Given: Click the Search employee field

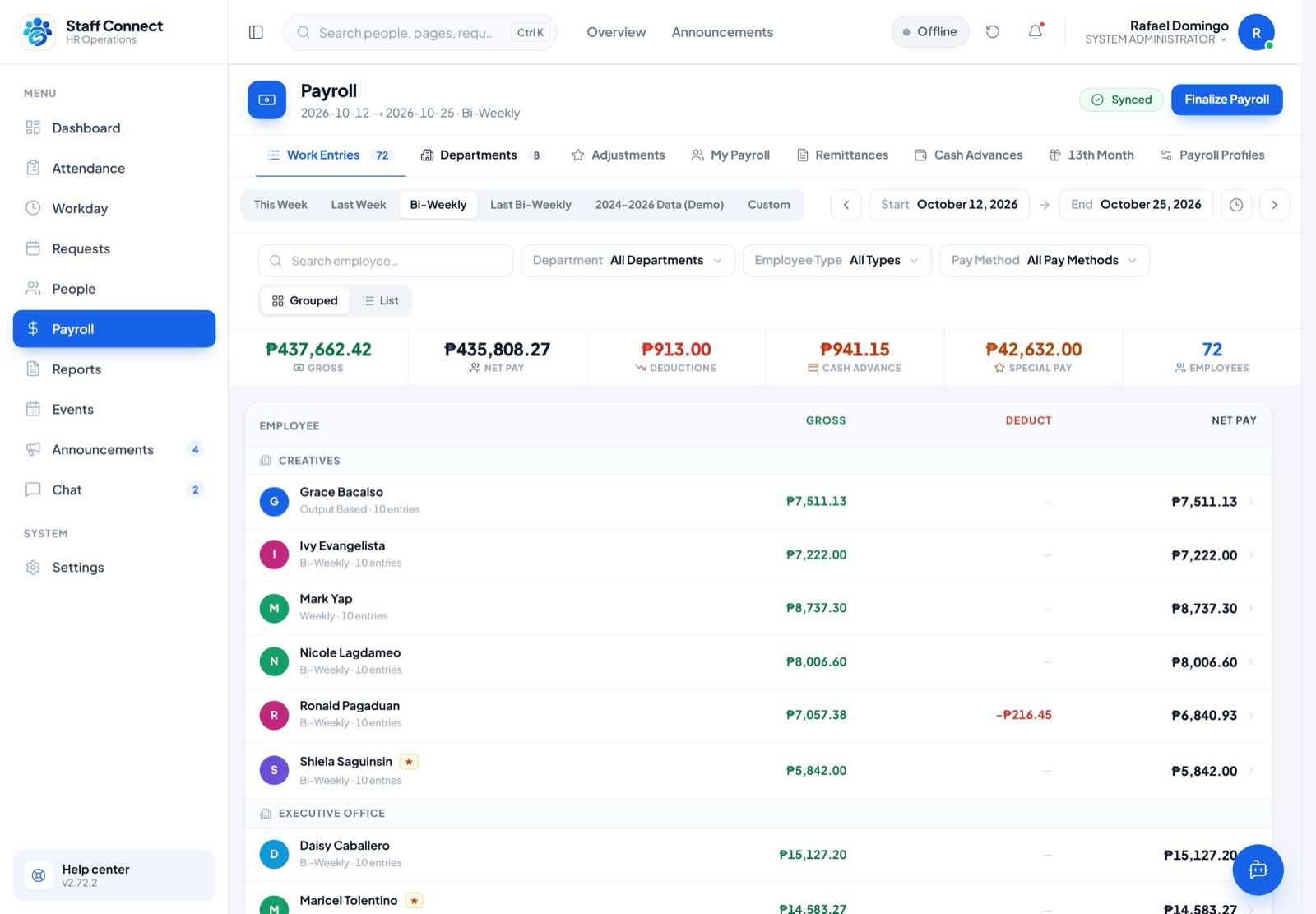Looking at the screenshot, I should point(386,261).
